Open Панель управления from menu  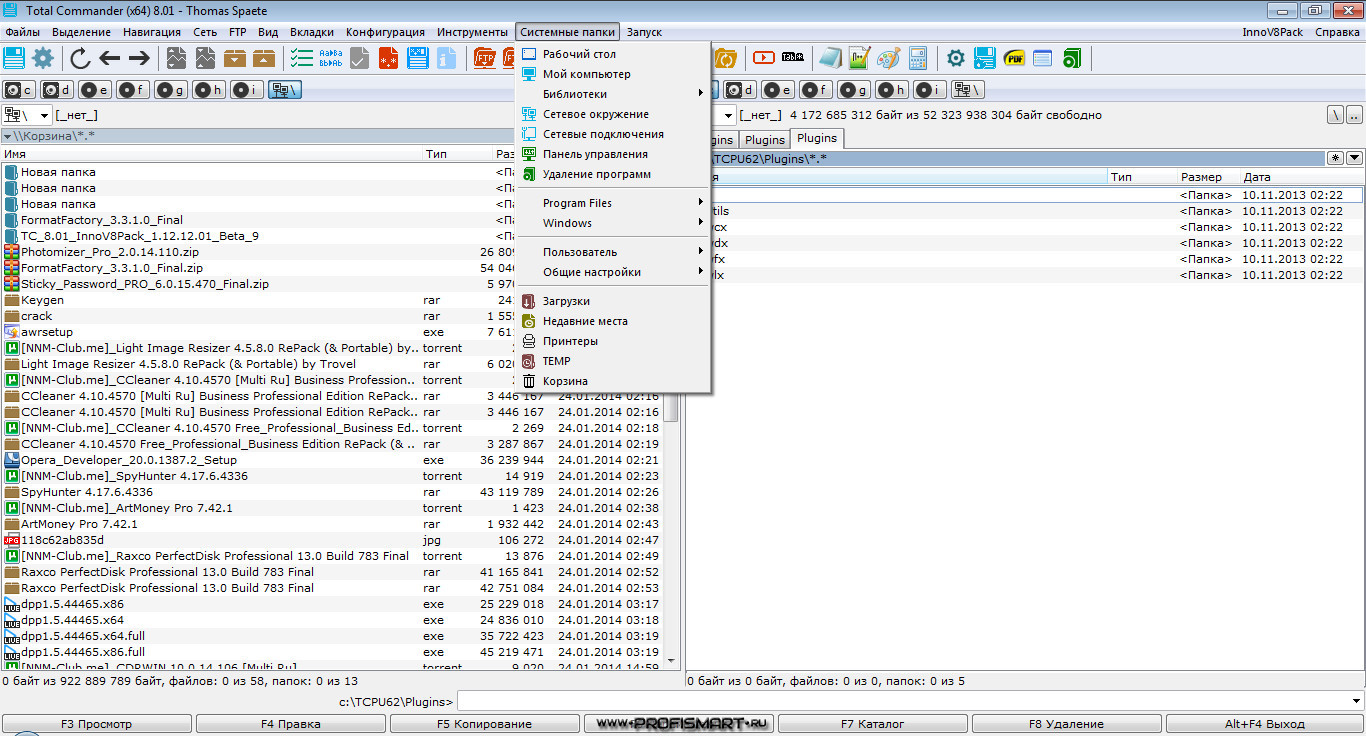[612, 154]
